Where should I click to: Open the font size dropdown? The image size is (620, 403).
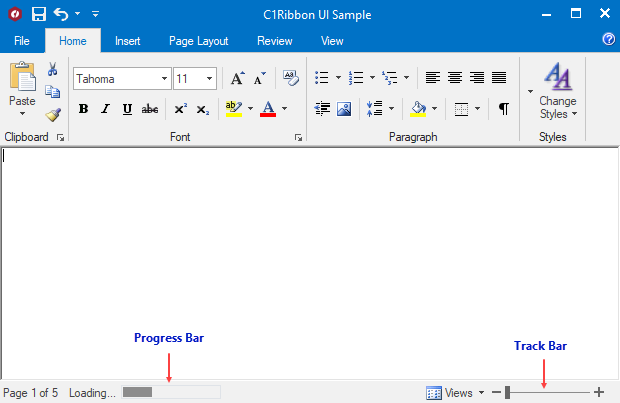click(x=209, y=79)
